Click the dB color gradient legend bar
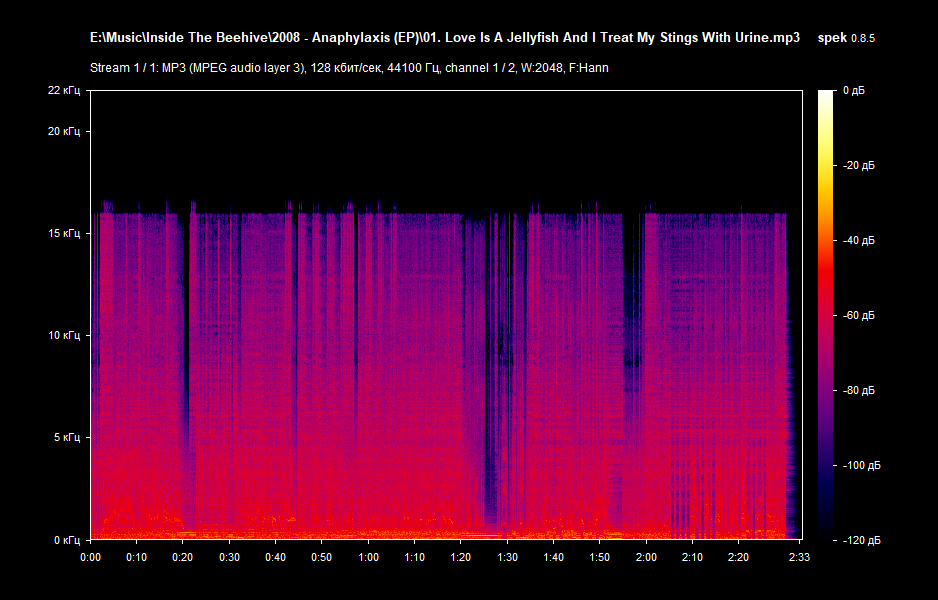Image resolution: width=938 pixels, height=600 pixels. point(826,315)
